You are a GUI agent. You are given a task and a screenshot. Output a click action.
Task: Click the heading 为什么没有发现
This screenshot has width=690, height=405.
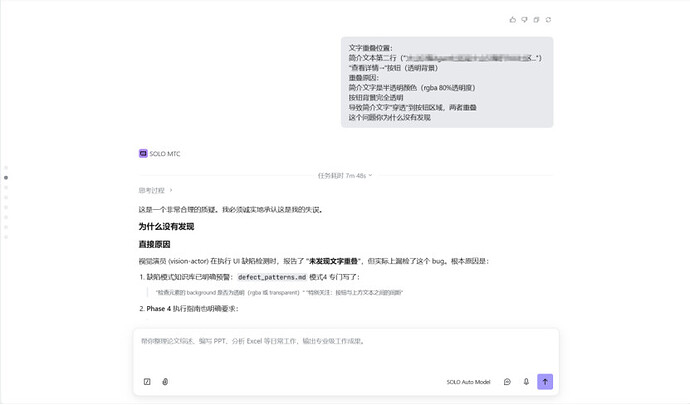click(x=166, y=227)
